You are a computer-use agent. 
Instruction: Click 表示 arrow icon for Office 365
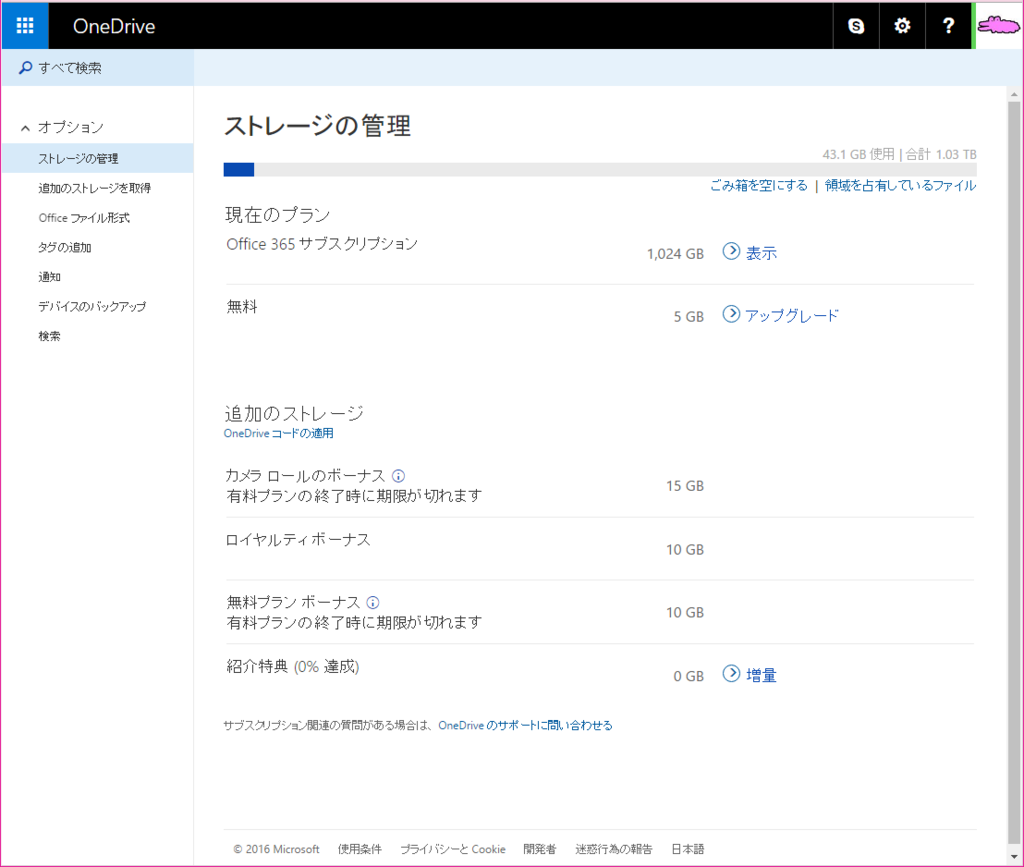(731, 251)
